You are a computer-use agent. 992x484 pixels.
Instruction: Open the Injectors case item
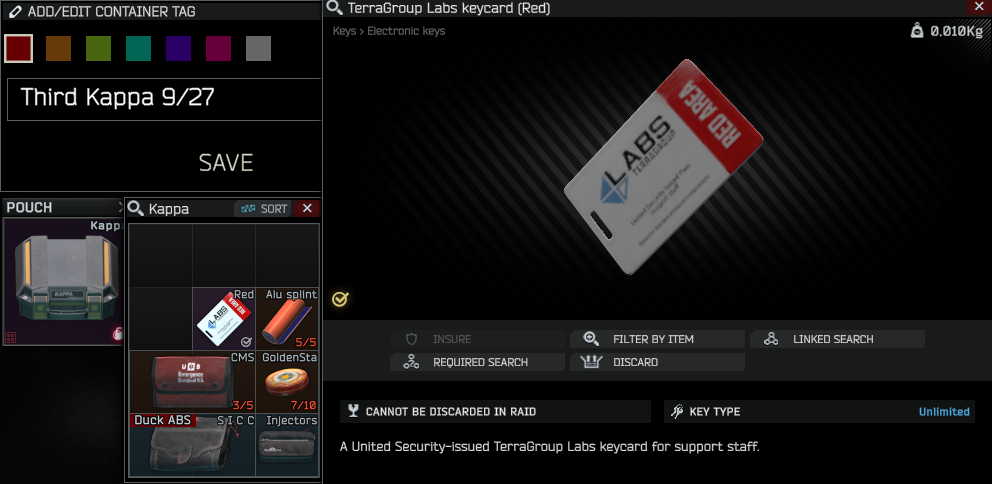click(x=287, y=445)
